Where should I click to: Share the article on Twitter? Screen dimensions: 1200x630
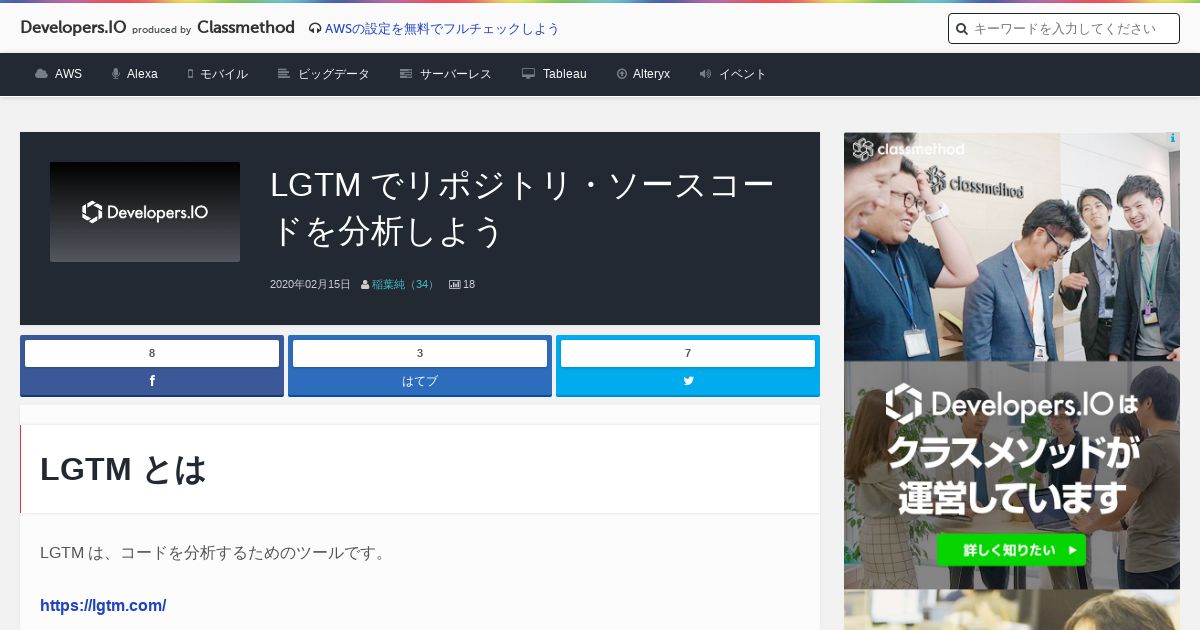[x=688, y=381]
